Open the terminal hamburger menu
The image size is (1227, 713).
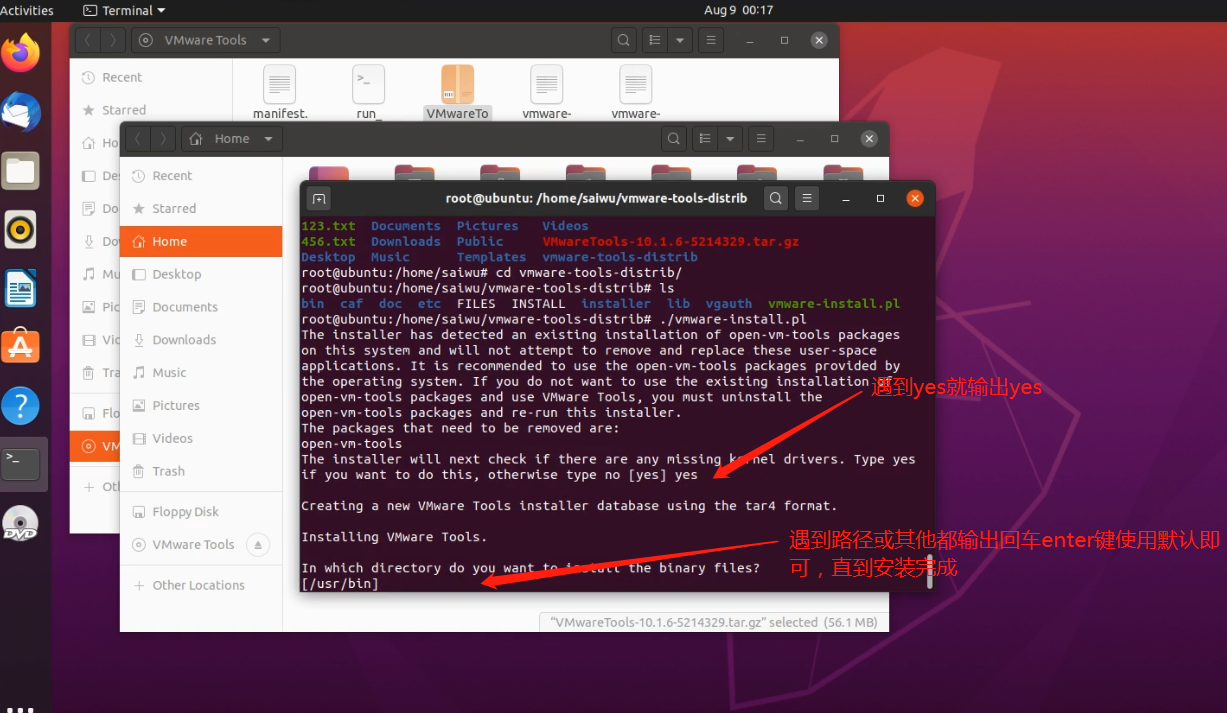pos(808,198)
